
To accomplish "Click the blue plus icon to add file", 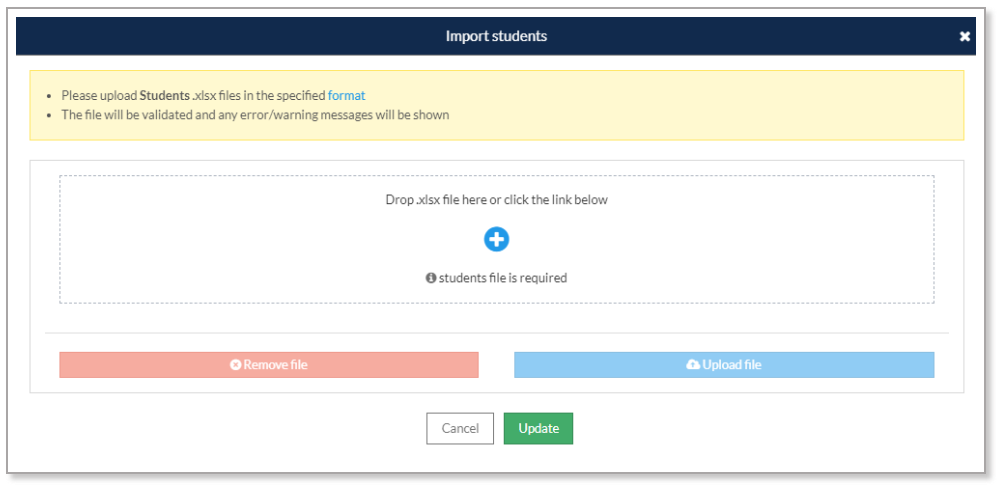I will click(496, 239).
